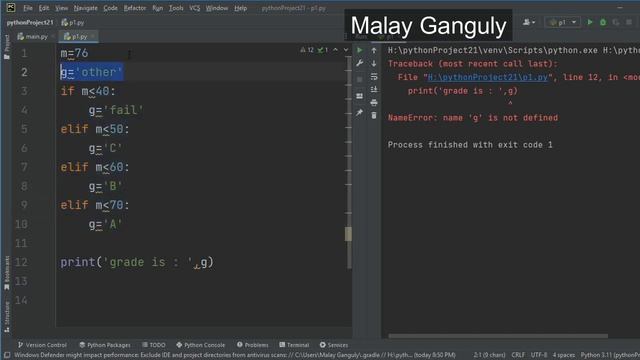Rerun p1 from the Run panel
This screenshot has height=360, width=640.
tap(360, 50)
